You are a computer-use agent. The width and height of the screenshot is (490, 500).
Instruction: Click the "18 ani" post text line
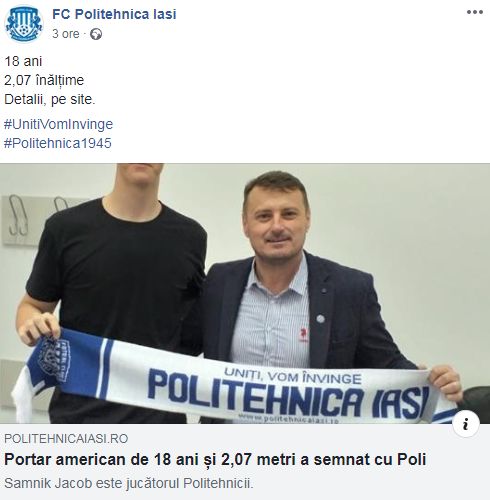[23, 61]
